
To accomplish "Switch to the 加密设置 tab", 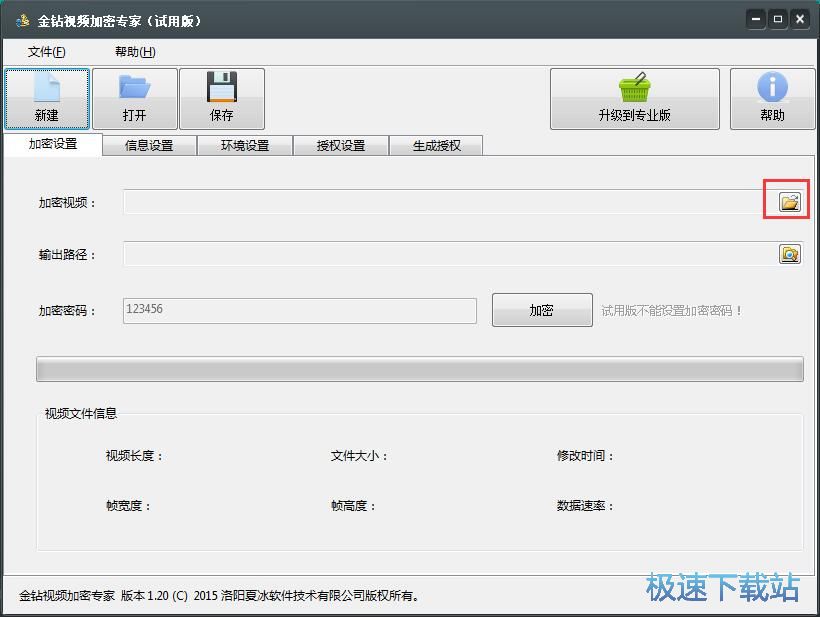I will [53, 144].
